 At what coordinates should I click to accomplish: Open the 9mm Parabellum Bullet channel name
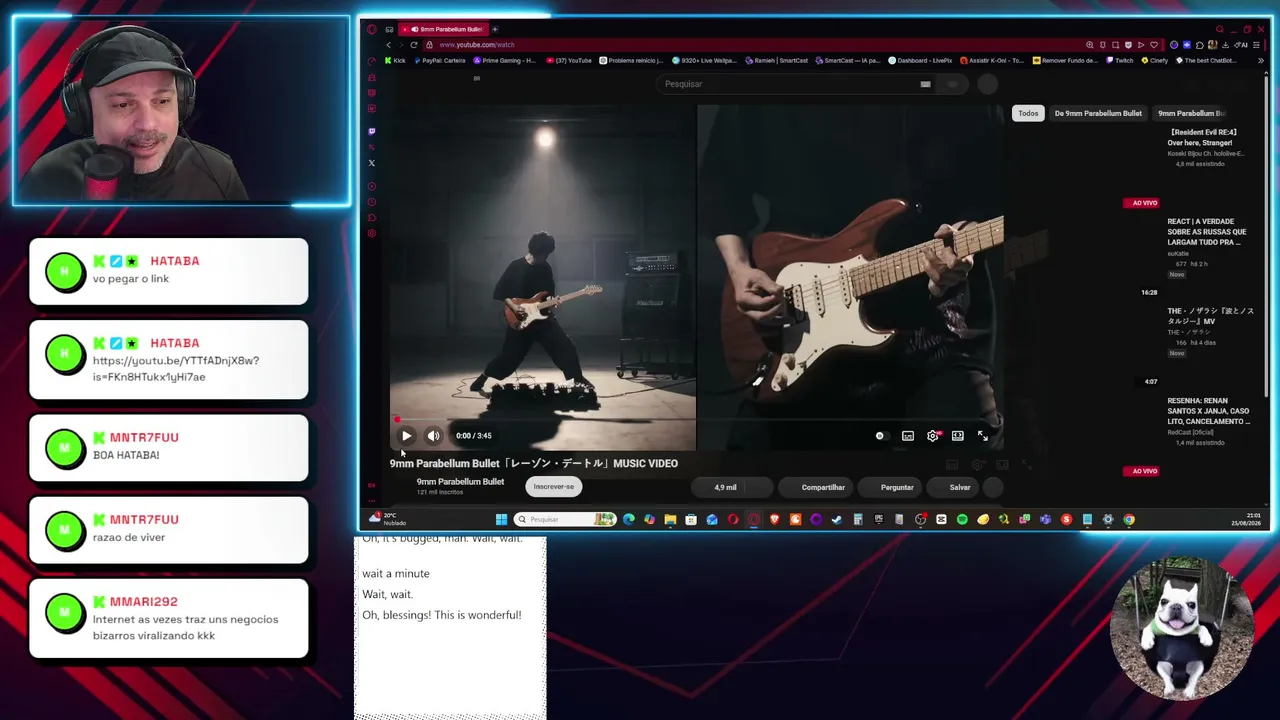point(460,482)
